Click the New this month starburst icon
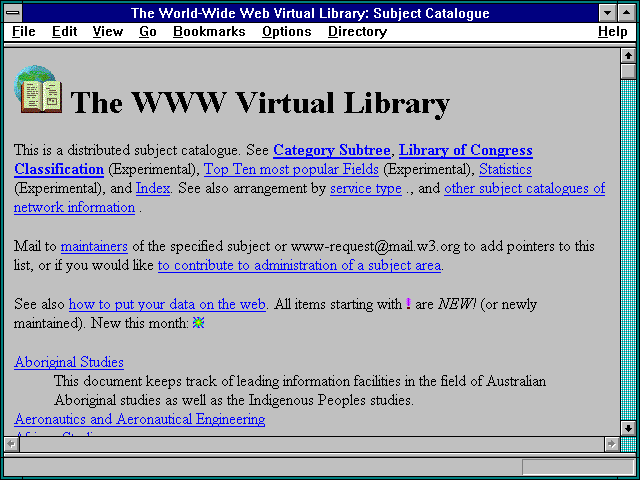Image resolution: width=640 pixels, height=480 pixels. [x=198, y=323]
